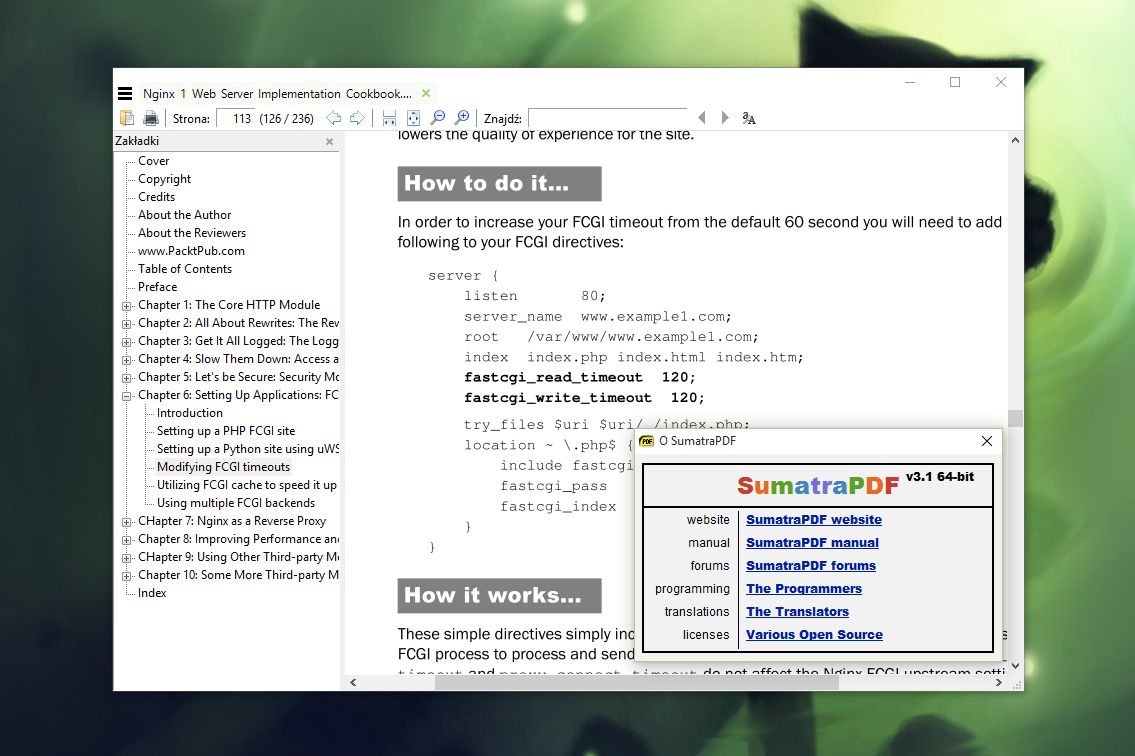Open Table of Contents bookmark

(x=185, y=269)
